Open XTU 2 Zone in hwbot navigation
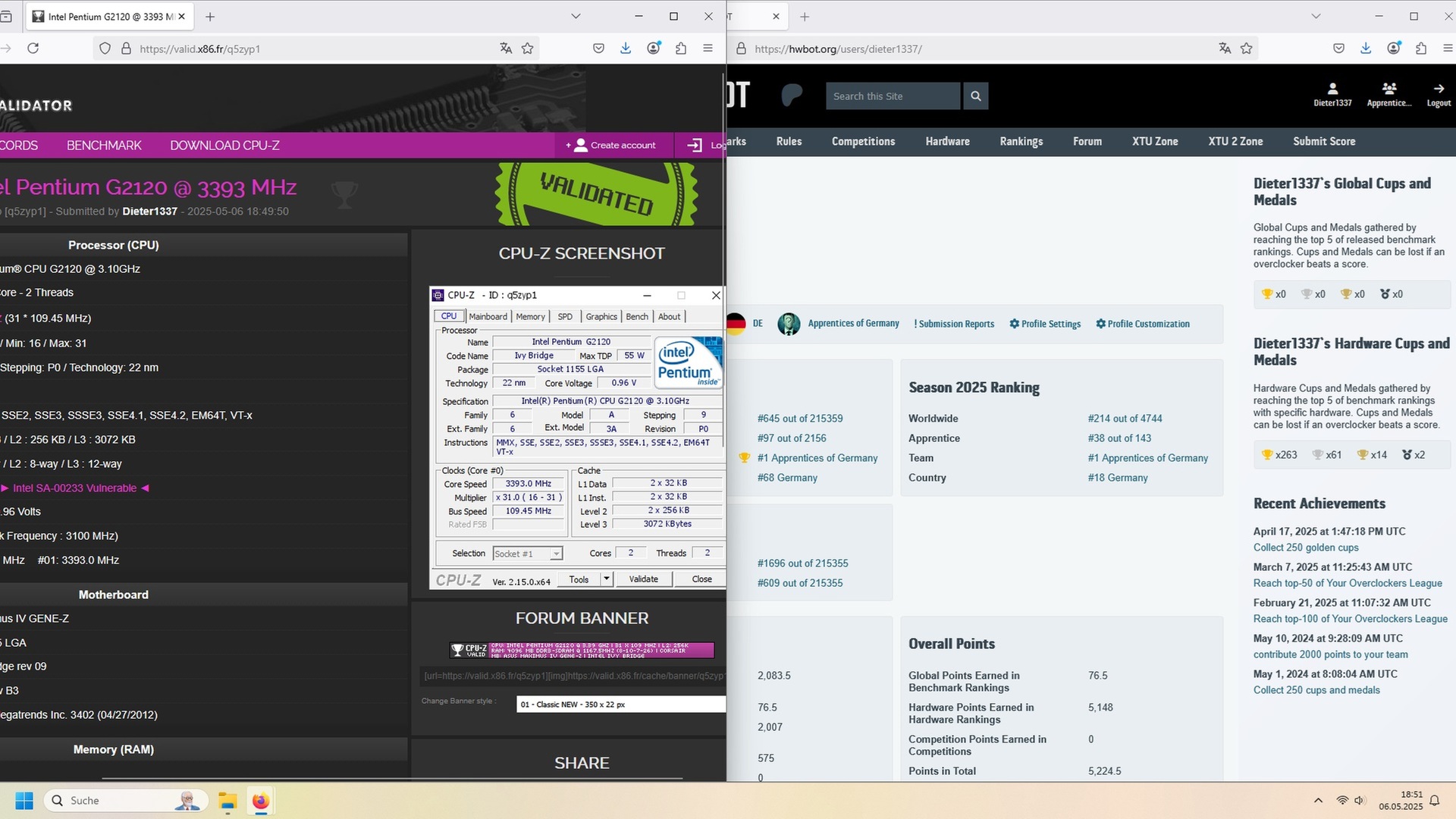The width and height of the screenshot is (1456, 819). pos(1235,141)
